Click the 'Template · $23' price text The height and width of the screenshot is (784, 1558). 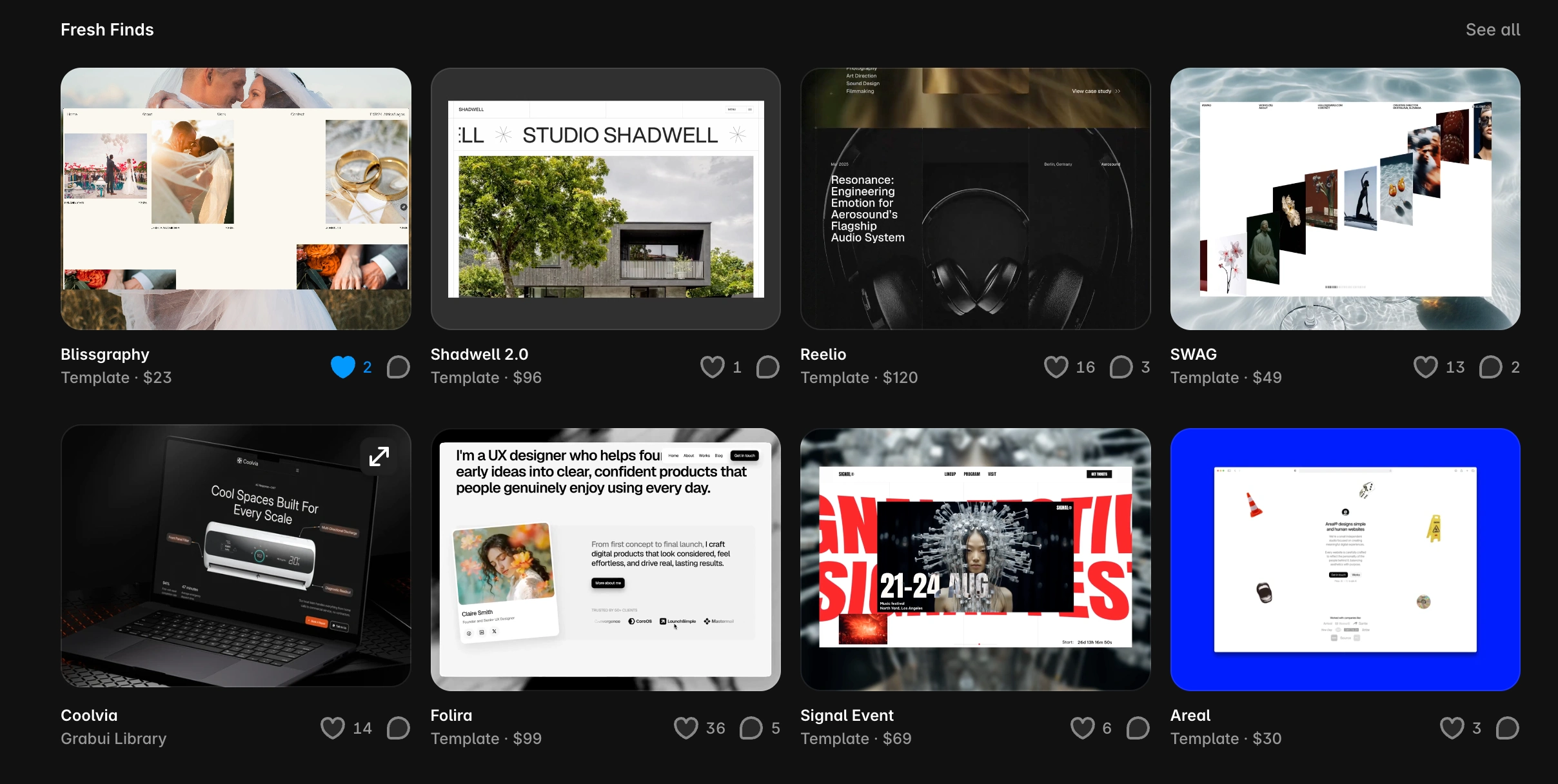coord(116,378)
